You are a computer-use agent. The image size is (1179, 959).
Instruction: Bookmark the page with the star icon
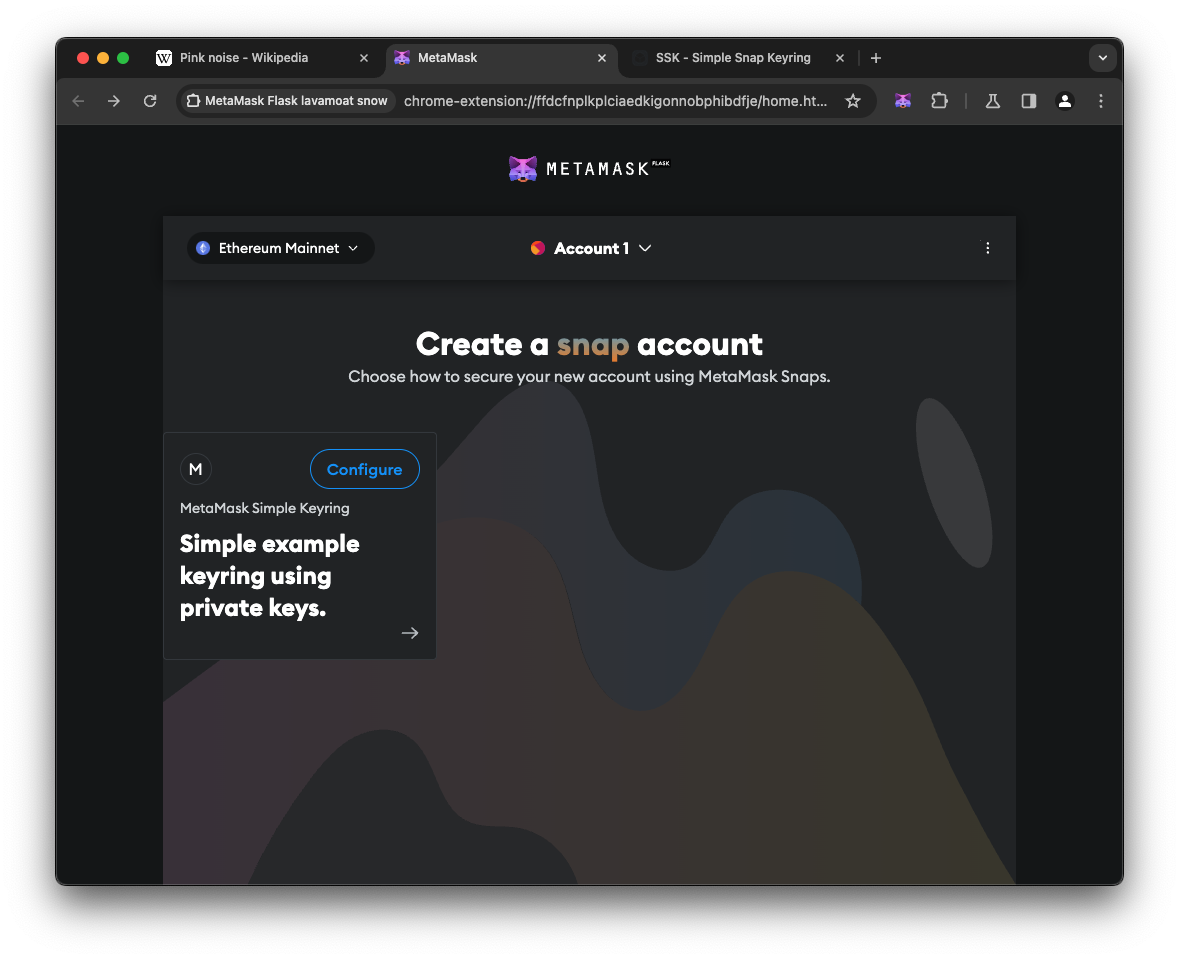pos(853,101)
